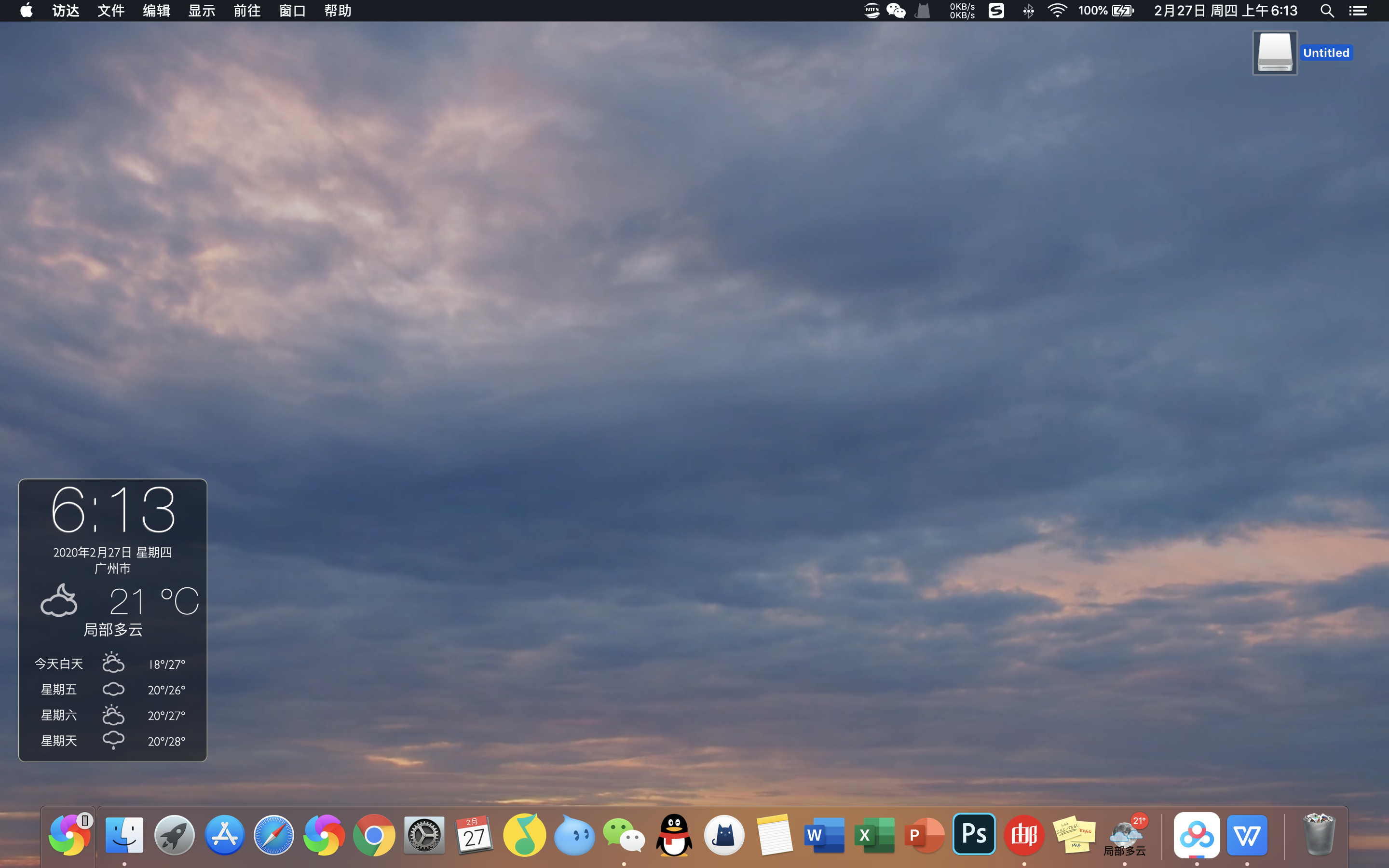
Task: Open QQ penguin icon in Dock
Action: [x=674, y=835]
